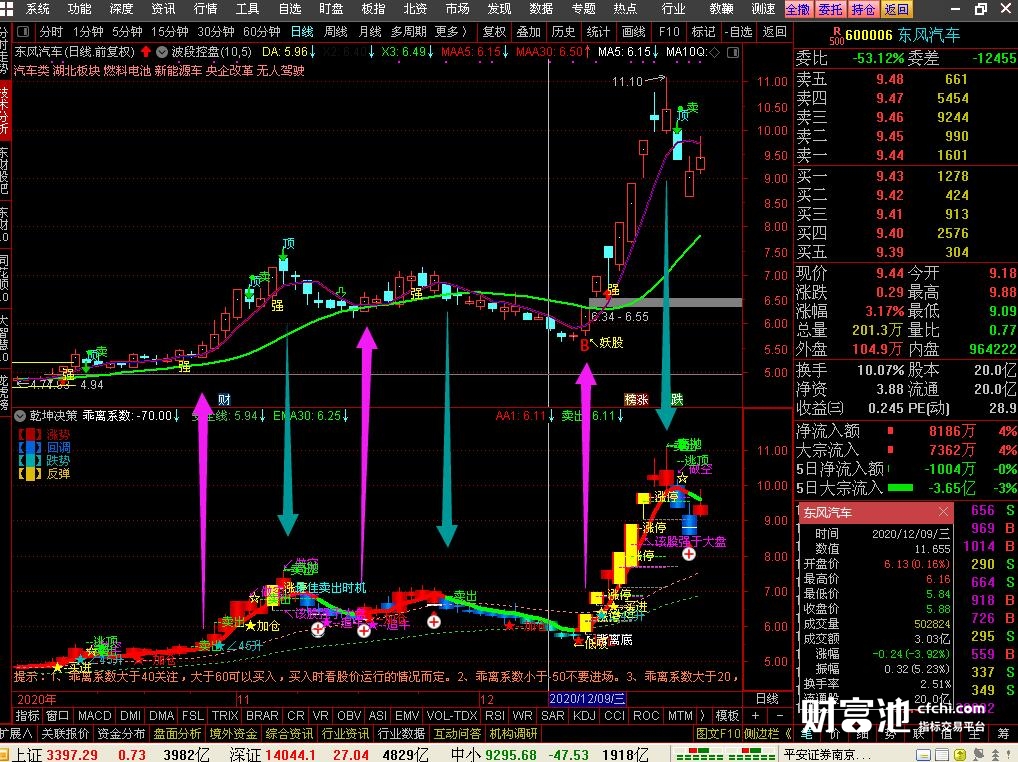Click the 无人驾驶 sector tag
This screenshot has width=1018, height=762.
point(280,70)
